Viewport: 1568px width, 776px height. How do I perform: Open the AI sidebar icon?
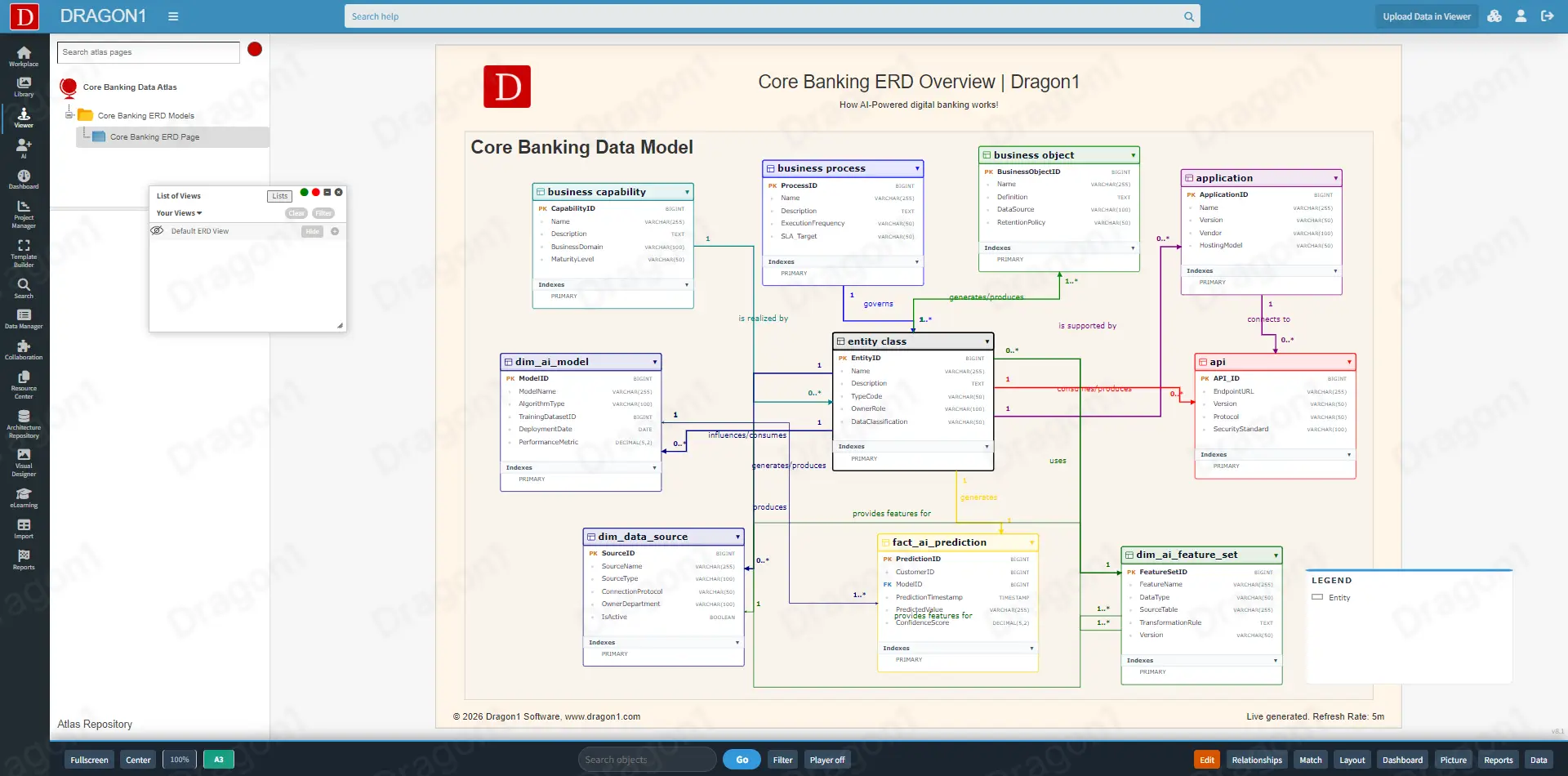(24, 148)
